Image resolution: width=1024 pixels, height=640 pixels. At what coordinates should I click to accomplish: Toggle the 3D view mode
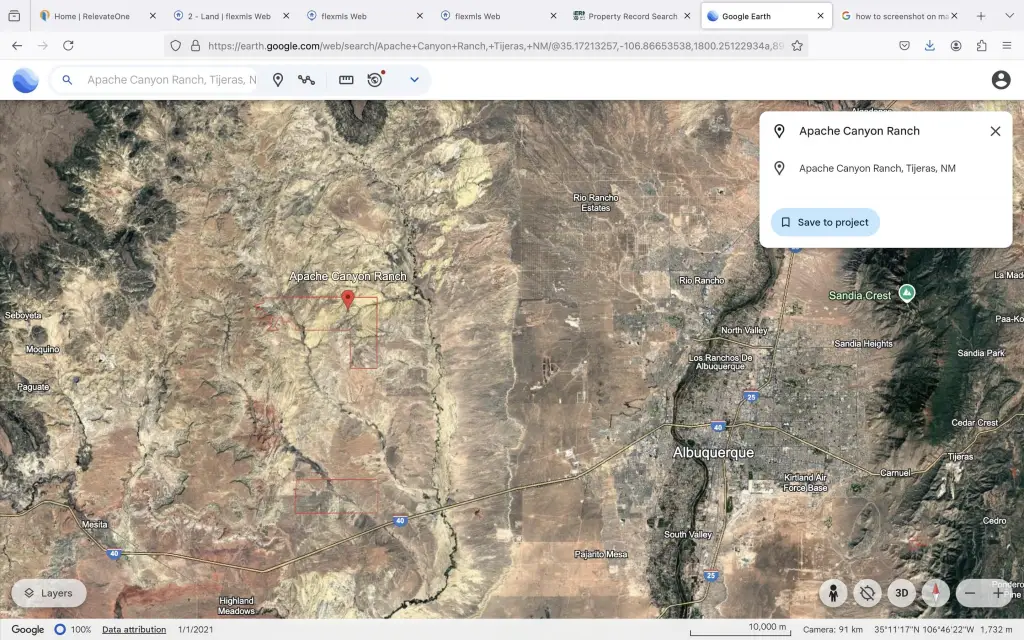pyautogui.click(x=901, y=593)
